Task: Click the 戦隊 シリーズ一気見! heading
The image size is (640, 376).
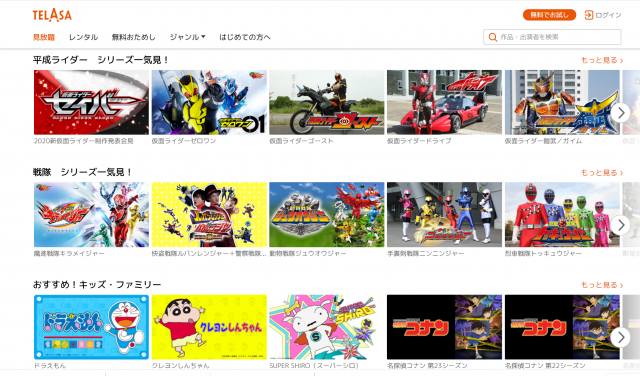Action: click(x=82, y=172)
